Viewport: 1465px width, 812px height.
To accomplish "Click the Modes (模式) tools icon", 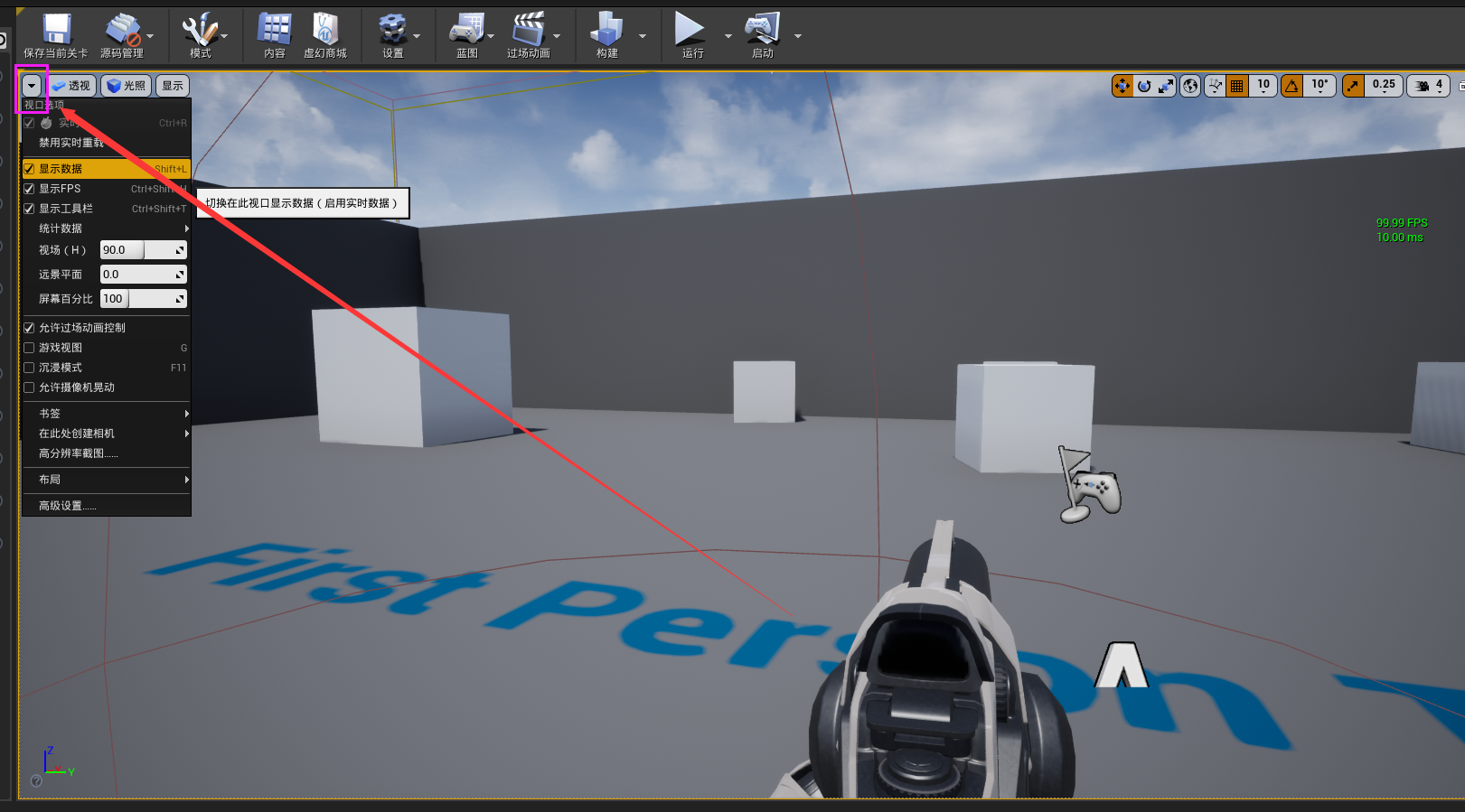I will coord(200,30).
